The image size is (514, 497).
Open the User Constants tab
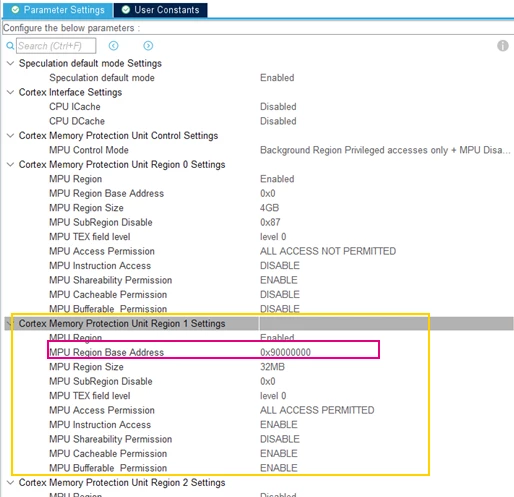(x=160, y=10)
